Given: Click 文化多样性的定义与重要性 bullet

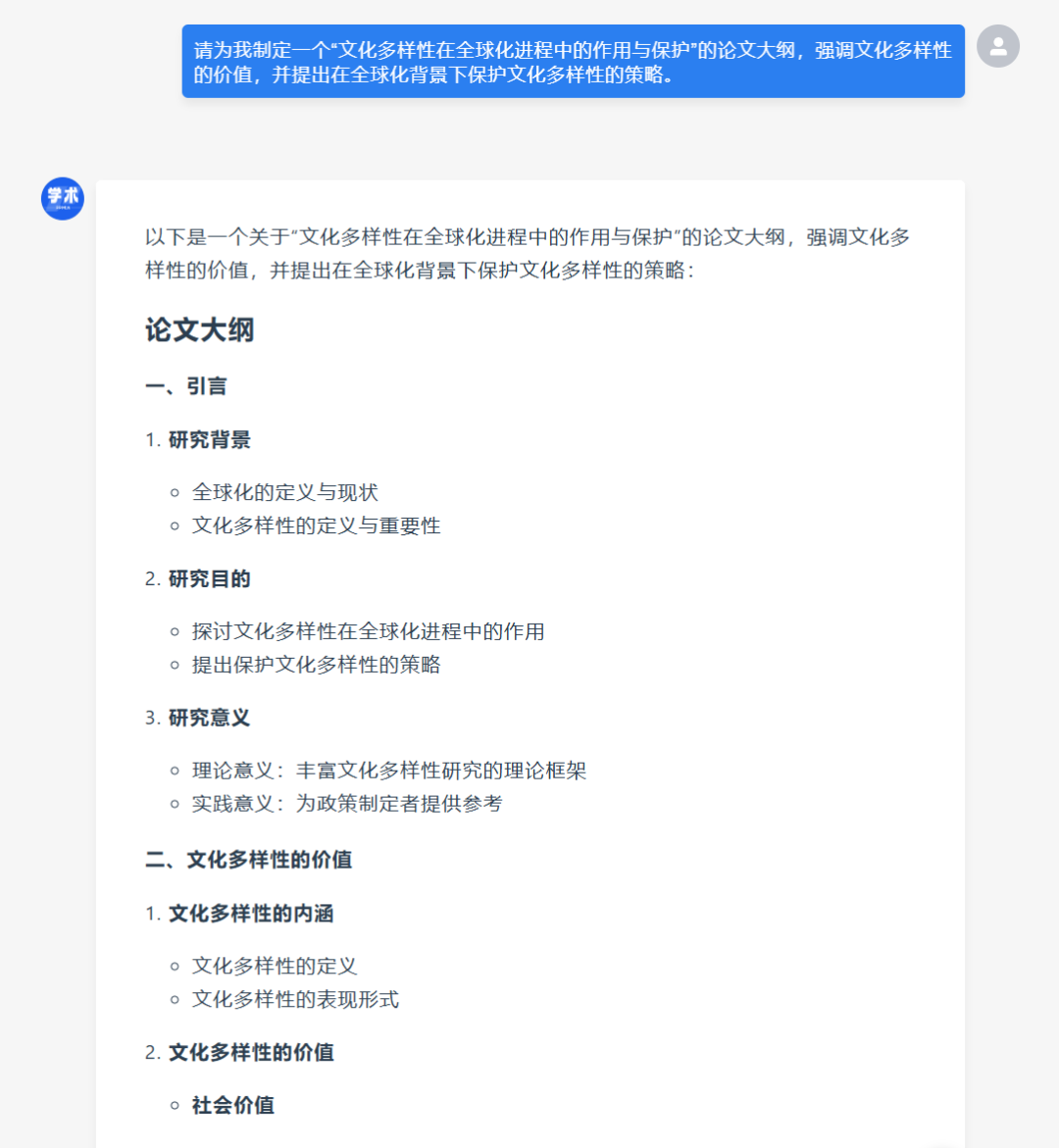Looking at the screenshot, I should pos(317,525).
